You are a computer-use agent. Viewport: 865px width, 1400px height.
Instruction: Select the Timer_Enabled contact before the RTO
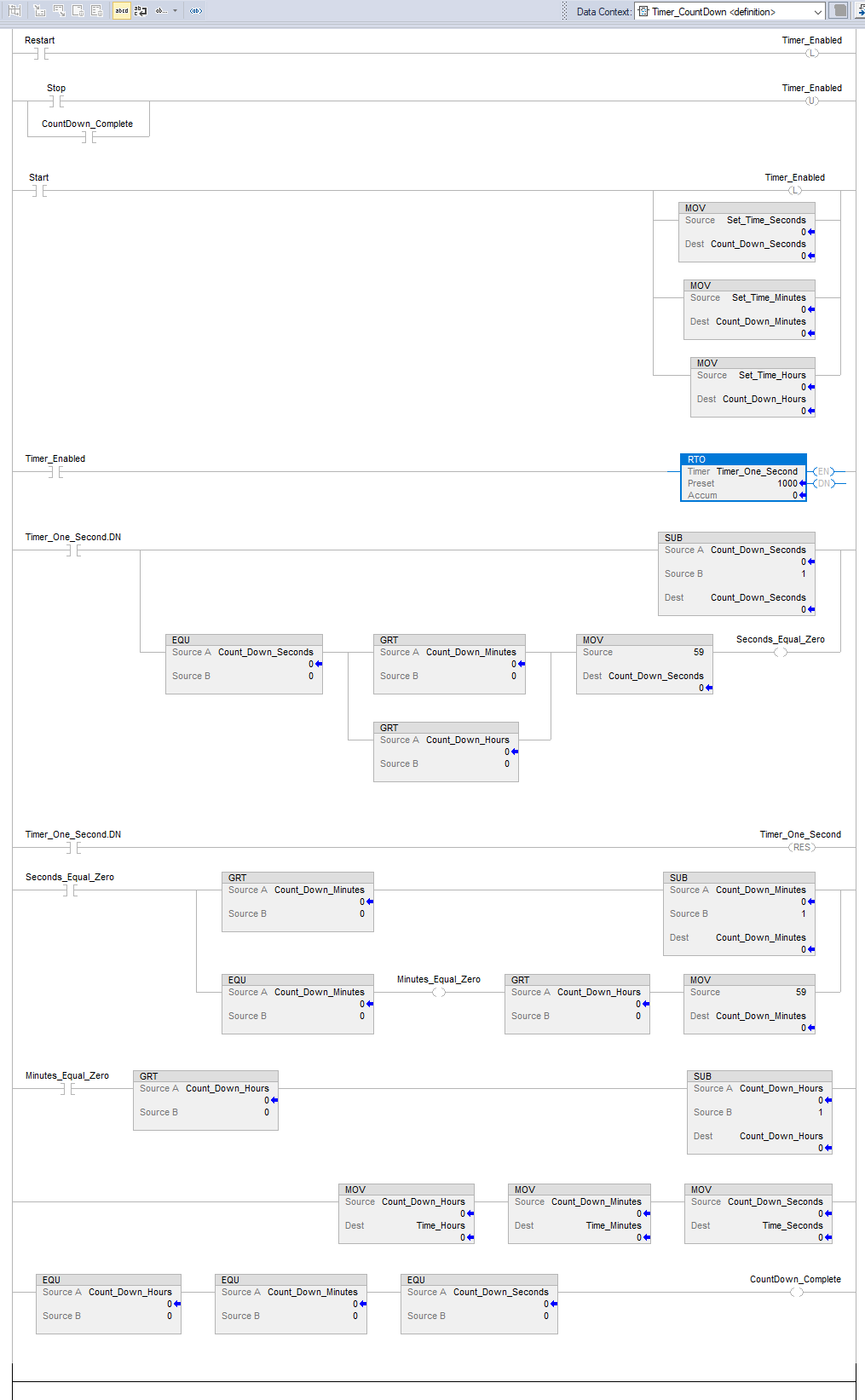[x=55, y=472]
